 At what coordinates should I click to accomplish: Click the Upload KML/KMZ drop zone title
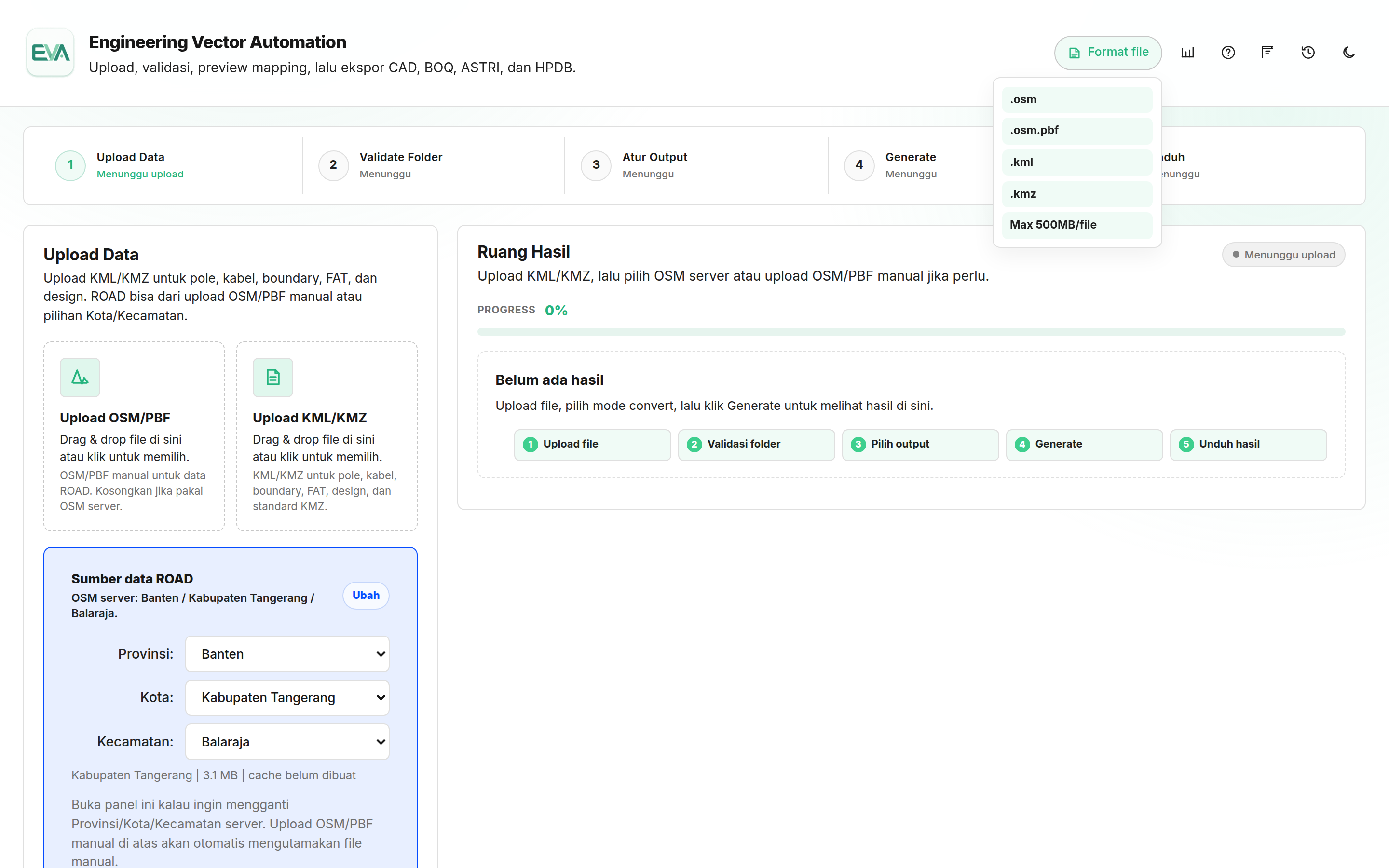pos(309,418)
